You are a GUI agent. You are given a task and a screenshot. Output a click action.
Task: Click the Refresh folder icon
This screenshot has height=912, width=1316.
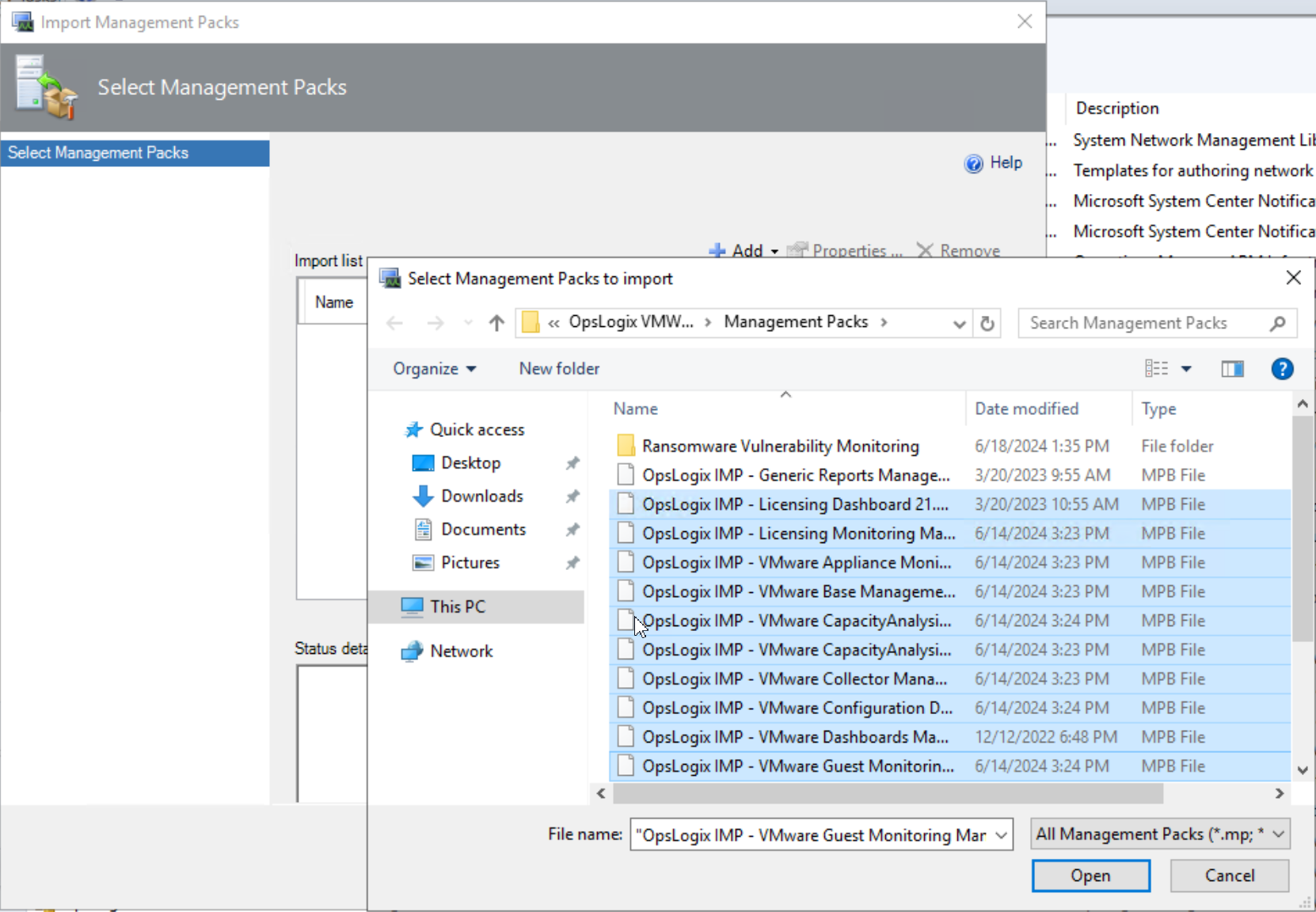[x=987, y=323]
